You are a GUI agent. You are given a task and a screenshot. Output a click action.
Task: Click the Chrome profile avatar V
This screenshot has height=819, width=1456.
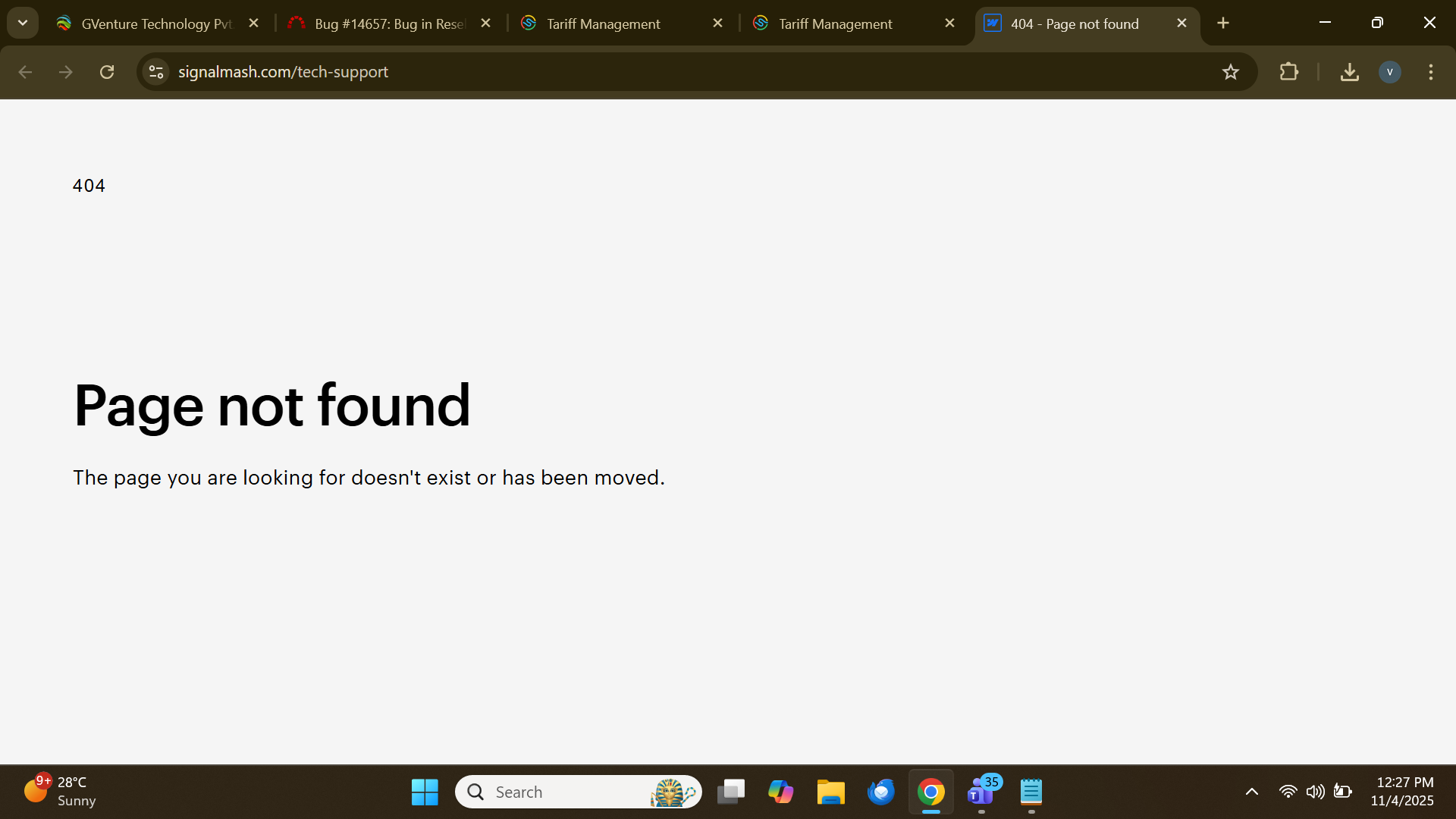(x=1389, y=72)
